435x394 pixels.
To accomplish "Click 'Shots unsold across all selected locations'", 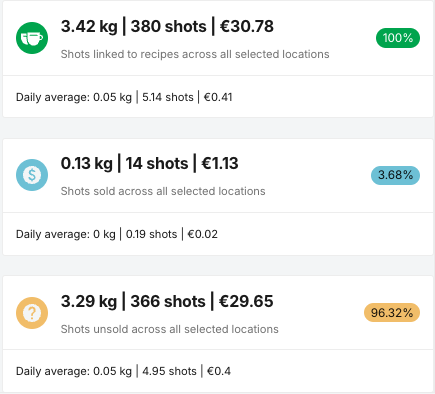I will click(x=170, y=329).
